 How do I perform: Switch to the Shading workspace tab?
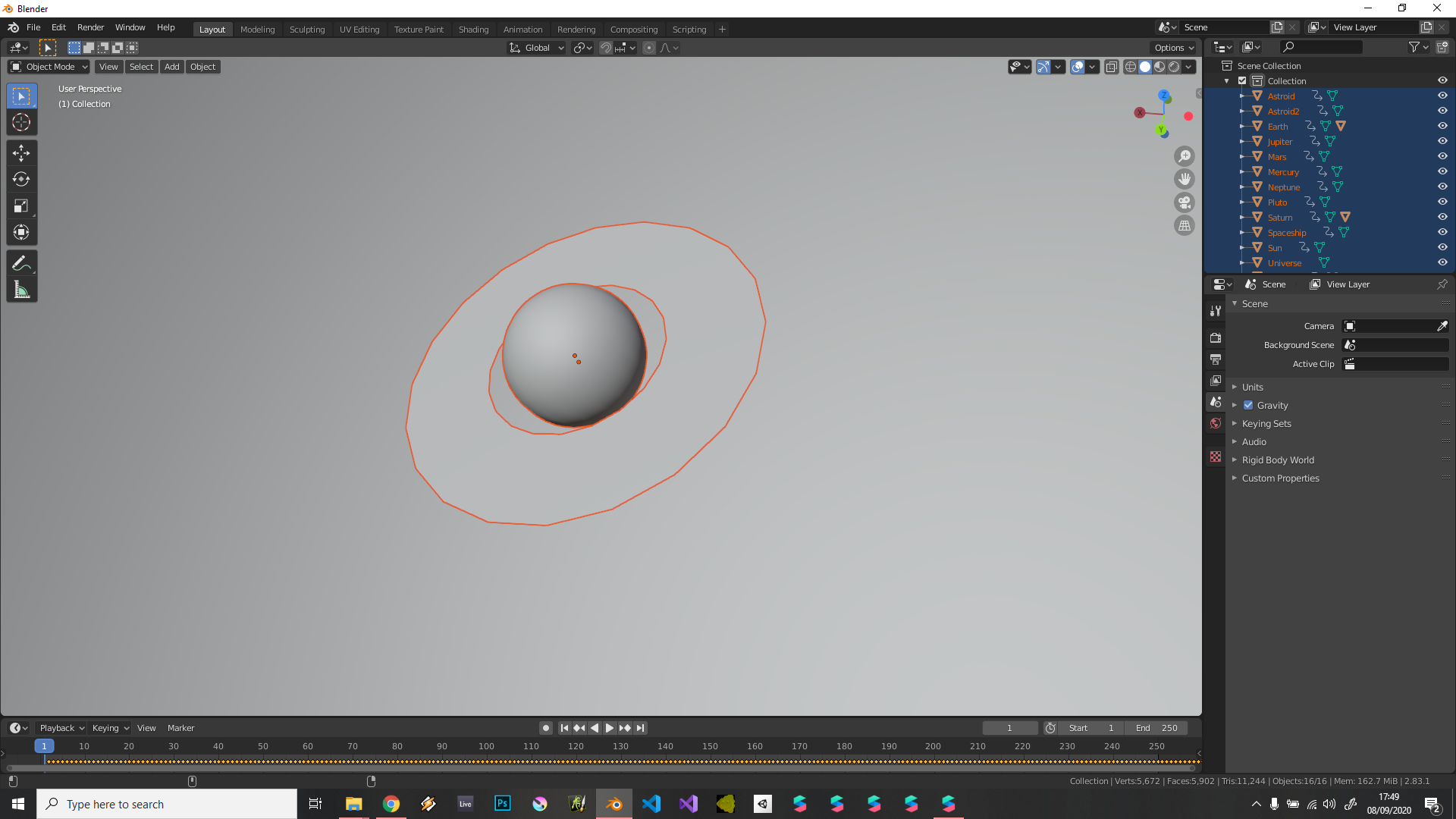(x=473, y=29)
